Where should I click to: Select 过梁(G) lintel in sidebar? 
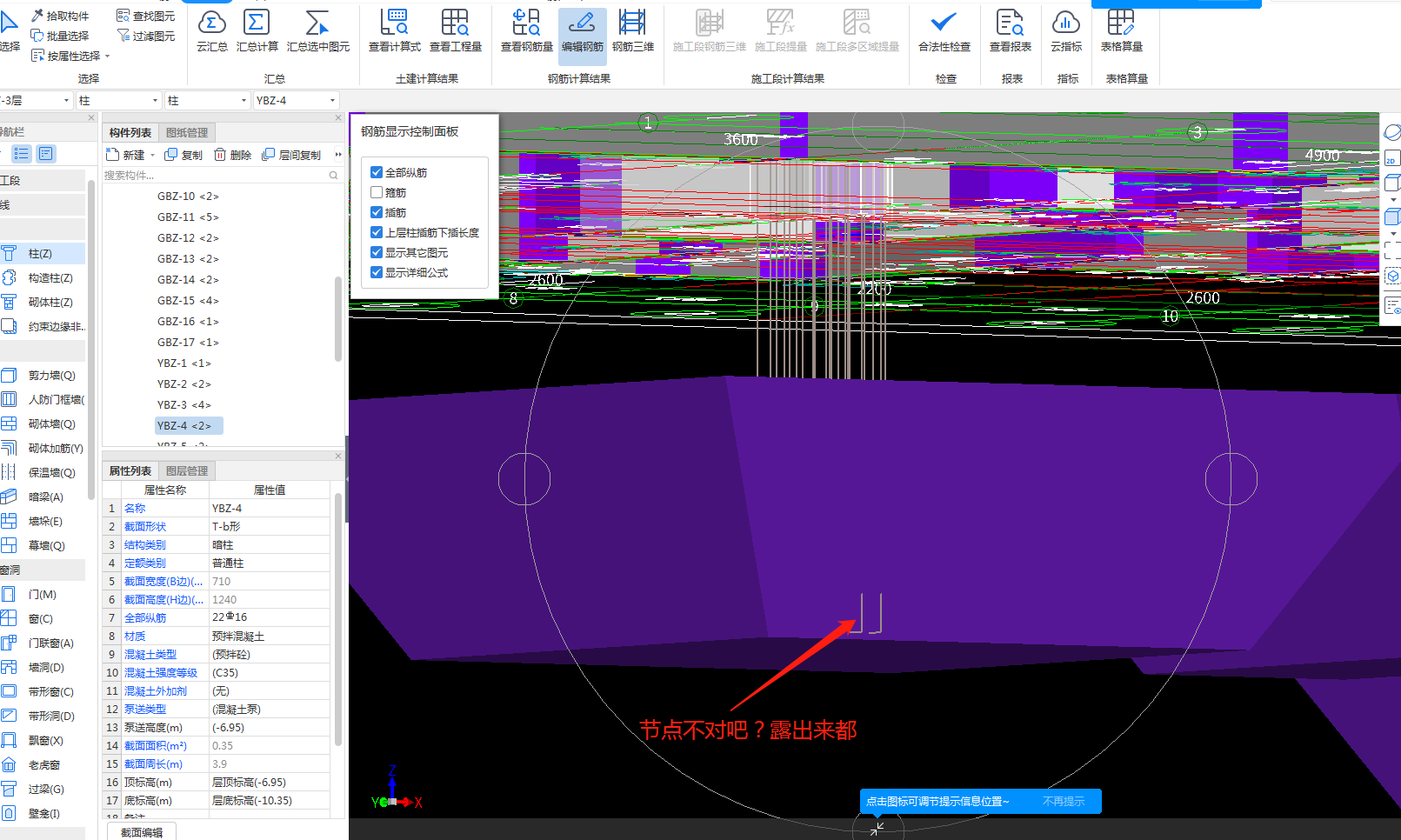click(x=43, y=790)
